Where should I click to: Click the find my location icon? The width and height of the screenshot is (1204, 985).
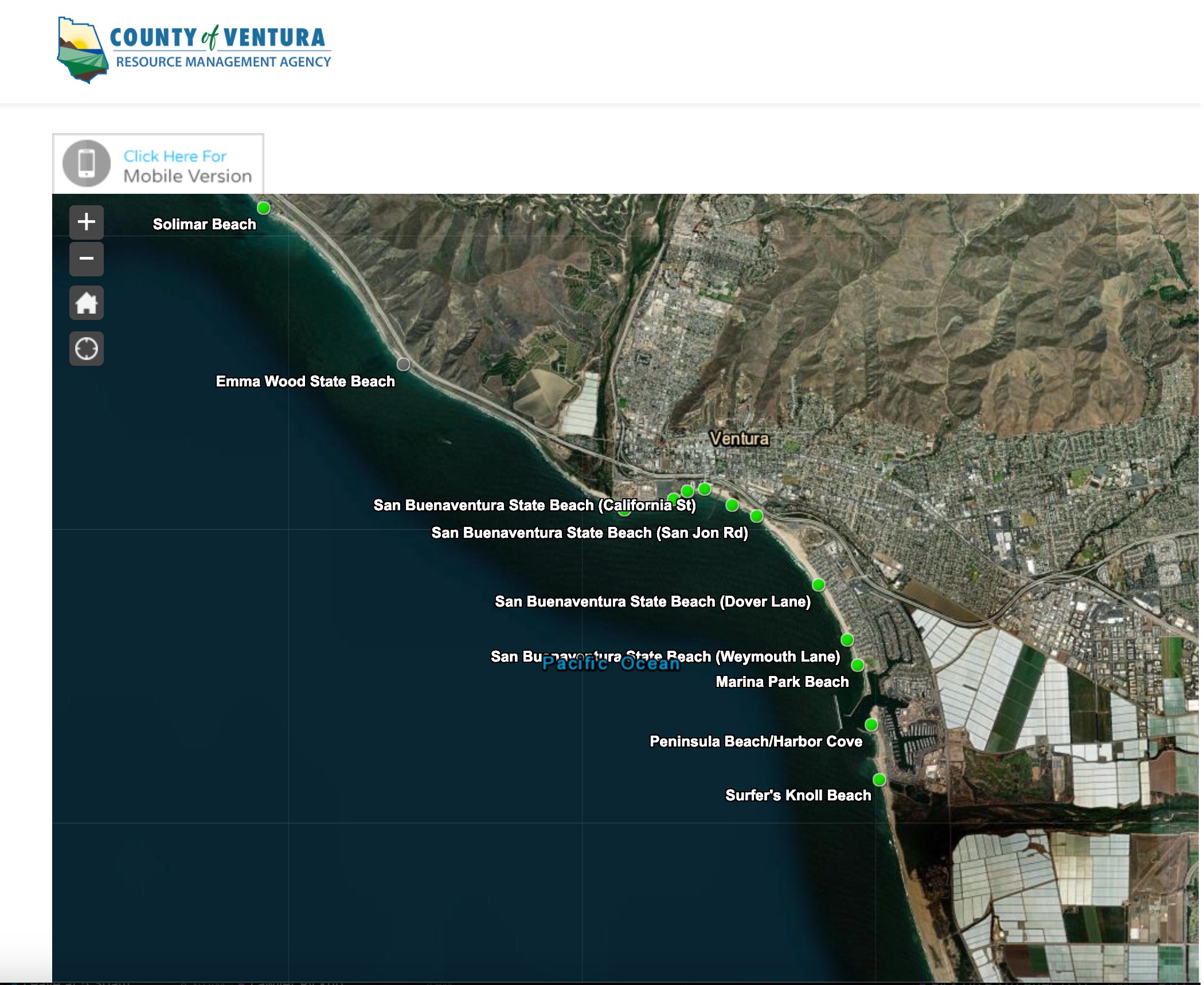click(x=87, y=349)
